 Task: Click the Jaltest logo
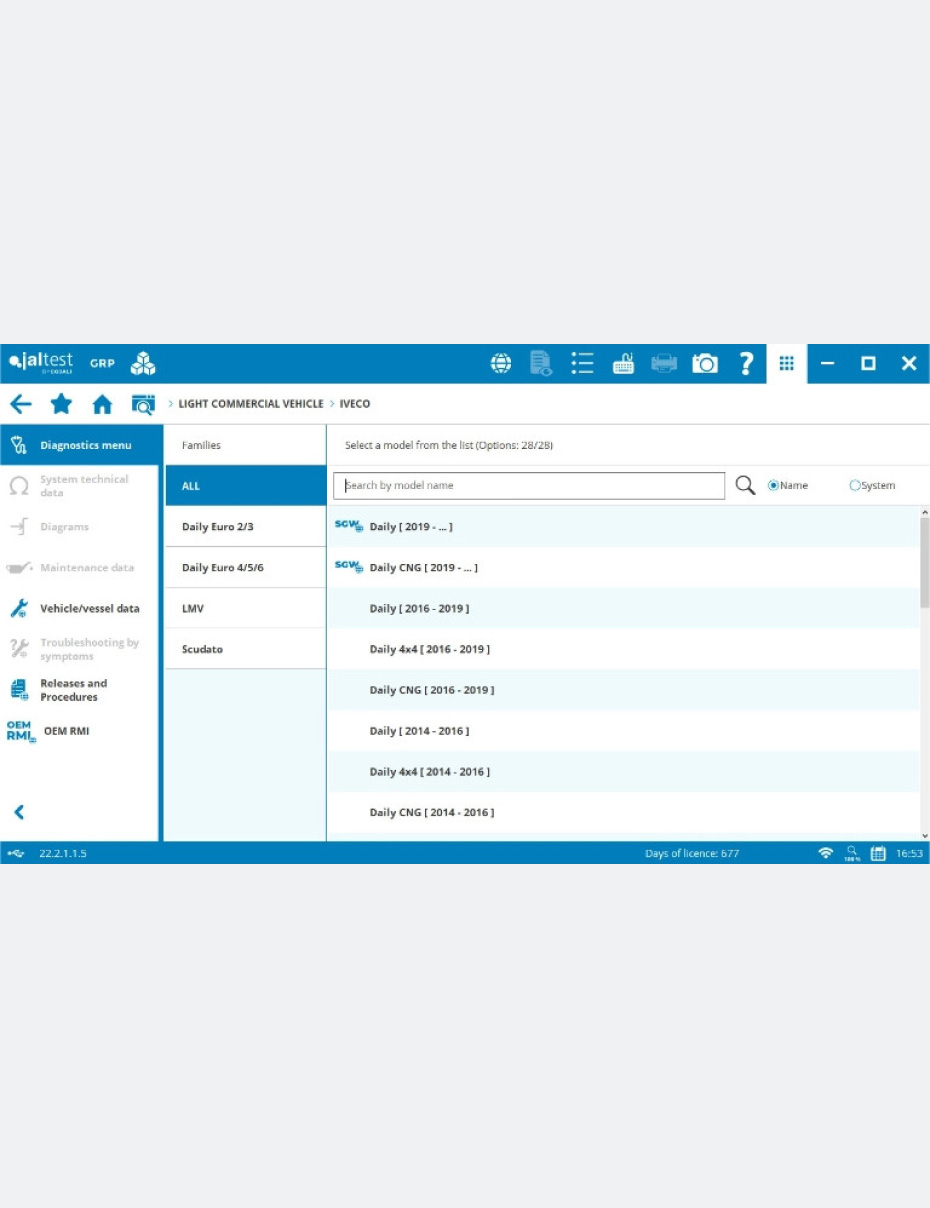(x=41, y=362)
